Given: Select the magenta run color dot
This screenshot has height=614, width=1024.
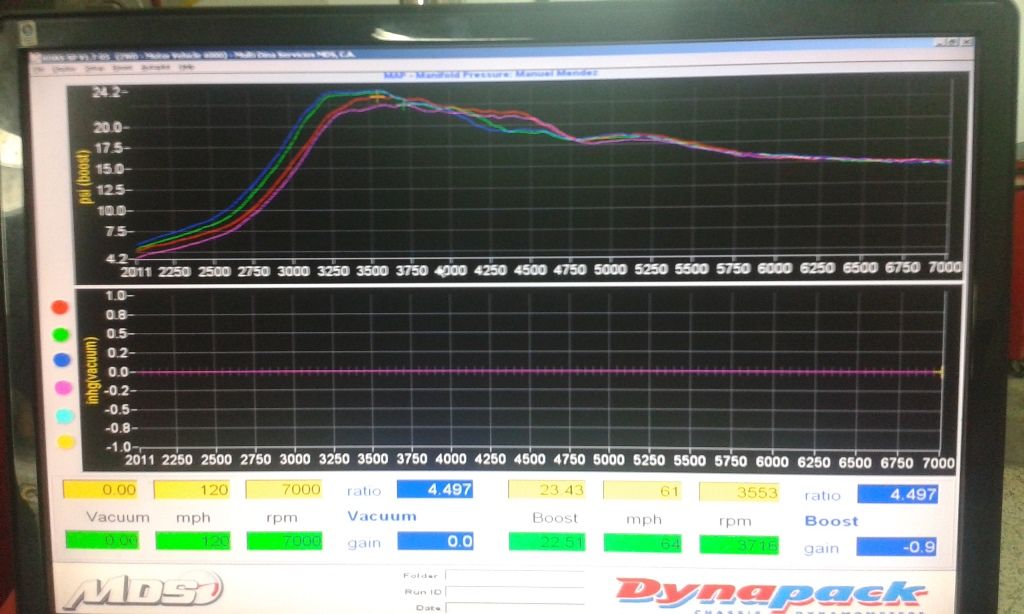Looking at the screenshot, I should tap(63, 388).
